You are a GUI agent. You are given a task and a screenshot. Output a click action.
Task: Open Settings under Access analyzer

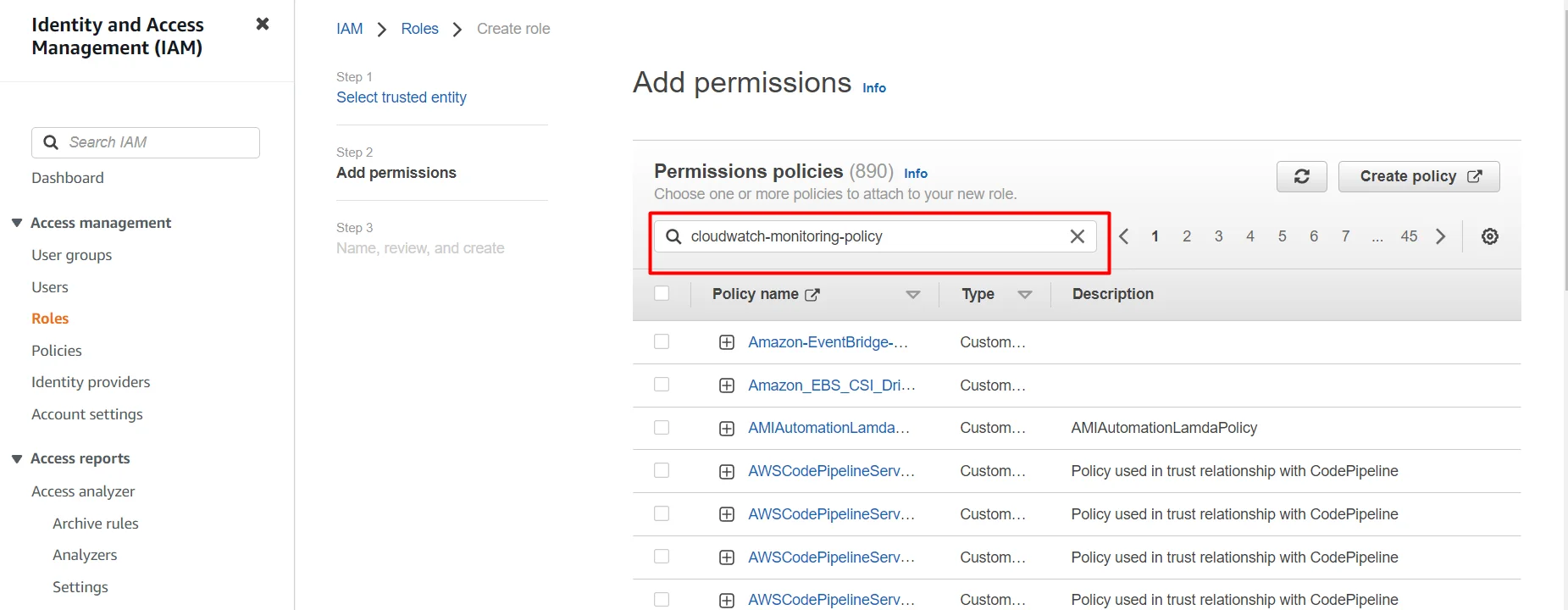point(80,587)
